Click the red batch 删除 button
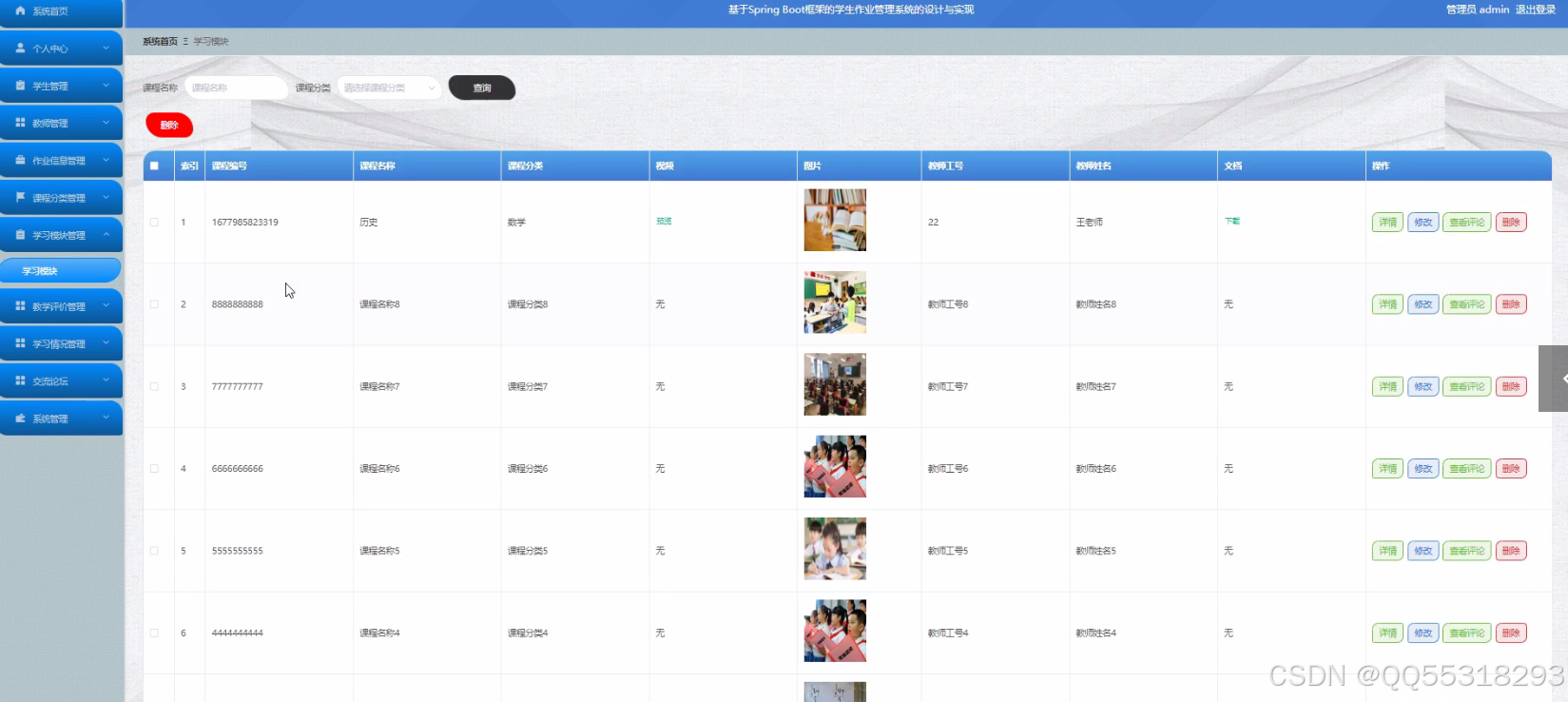 click(x=169, y=125)
